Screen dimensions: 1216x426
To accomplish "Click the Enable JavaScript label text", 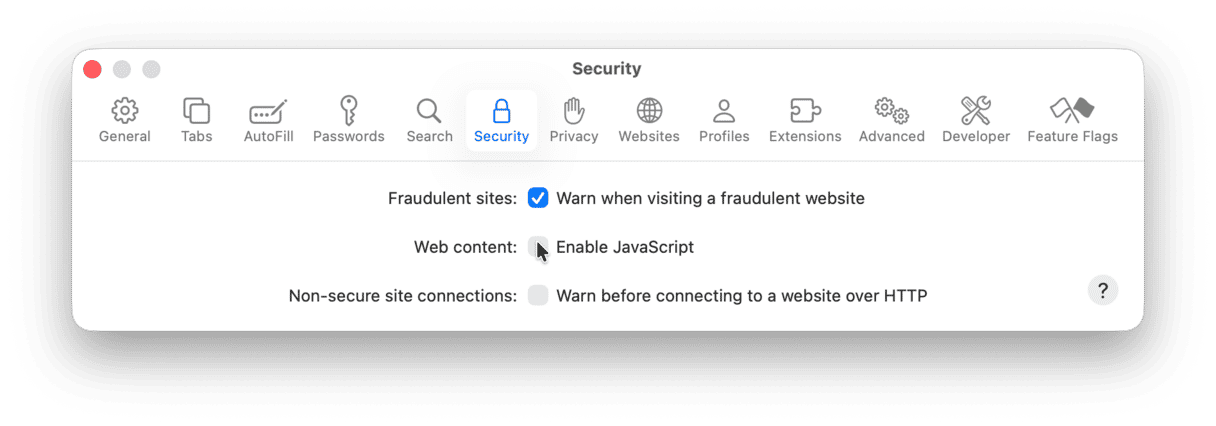I will pos(625,247).
